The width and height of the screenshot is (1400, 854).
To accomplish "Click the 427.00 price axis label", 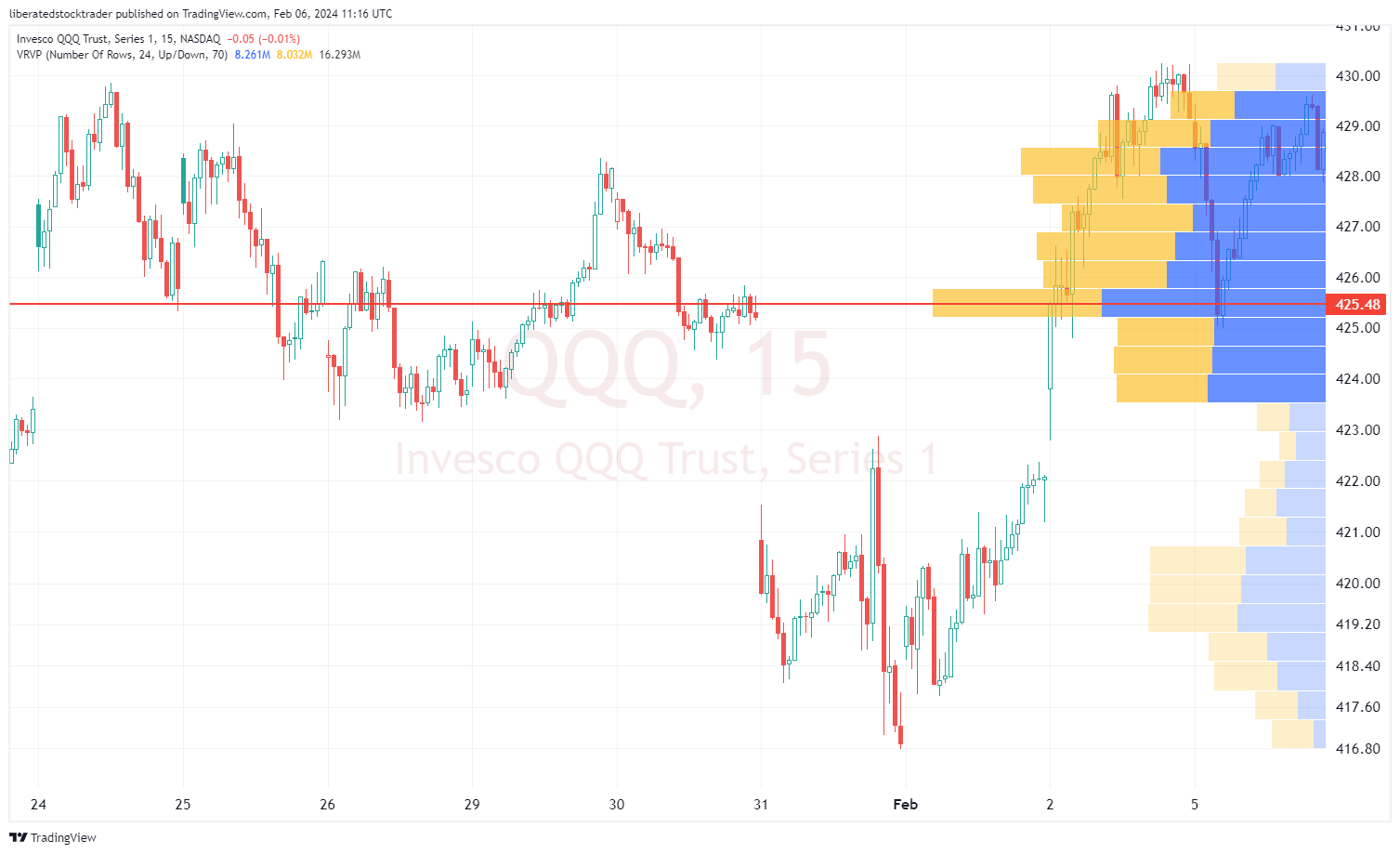I will click(x=1357, y=226).
